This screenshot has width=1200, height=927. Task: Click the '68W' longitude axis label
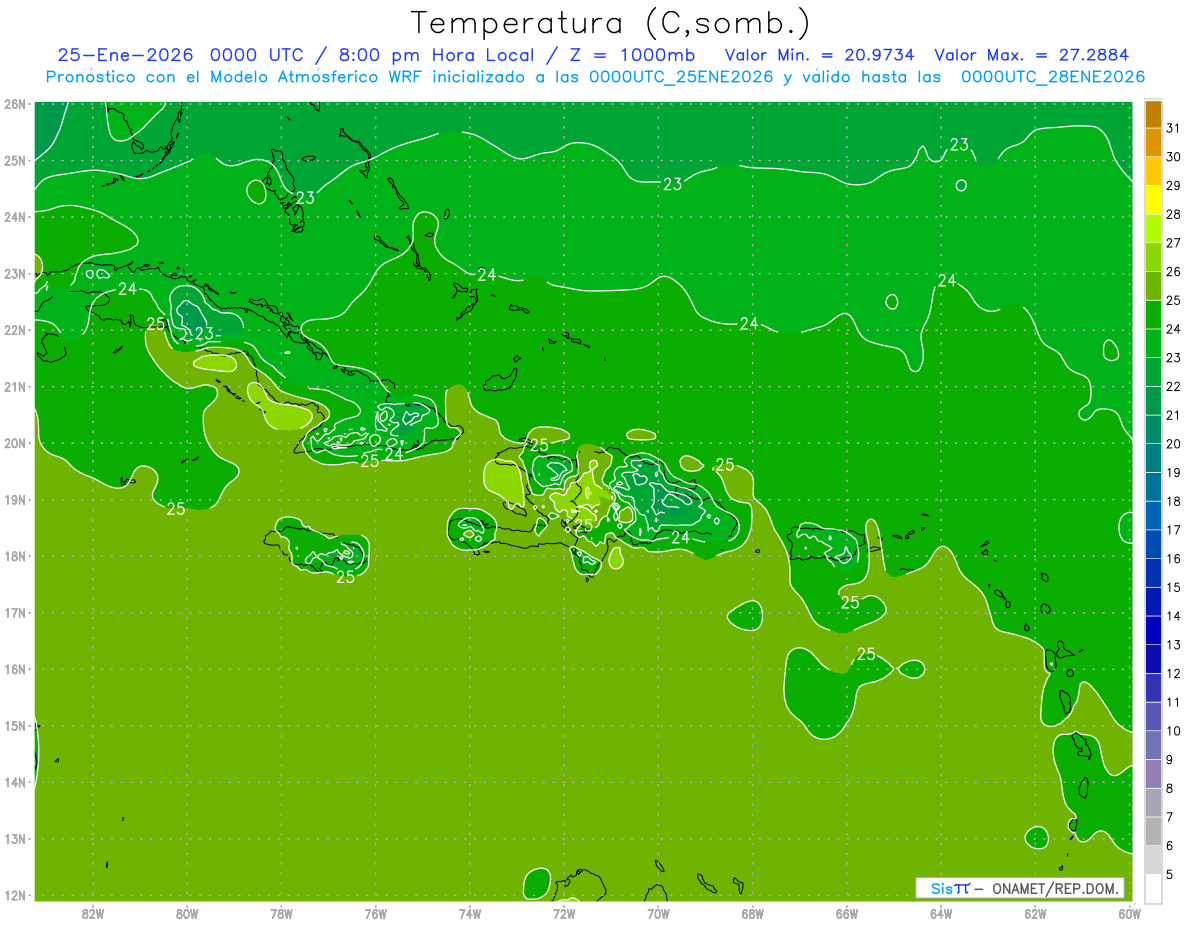753,913
